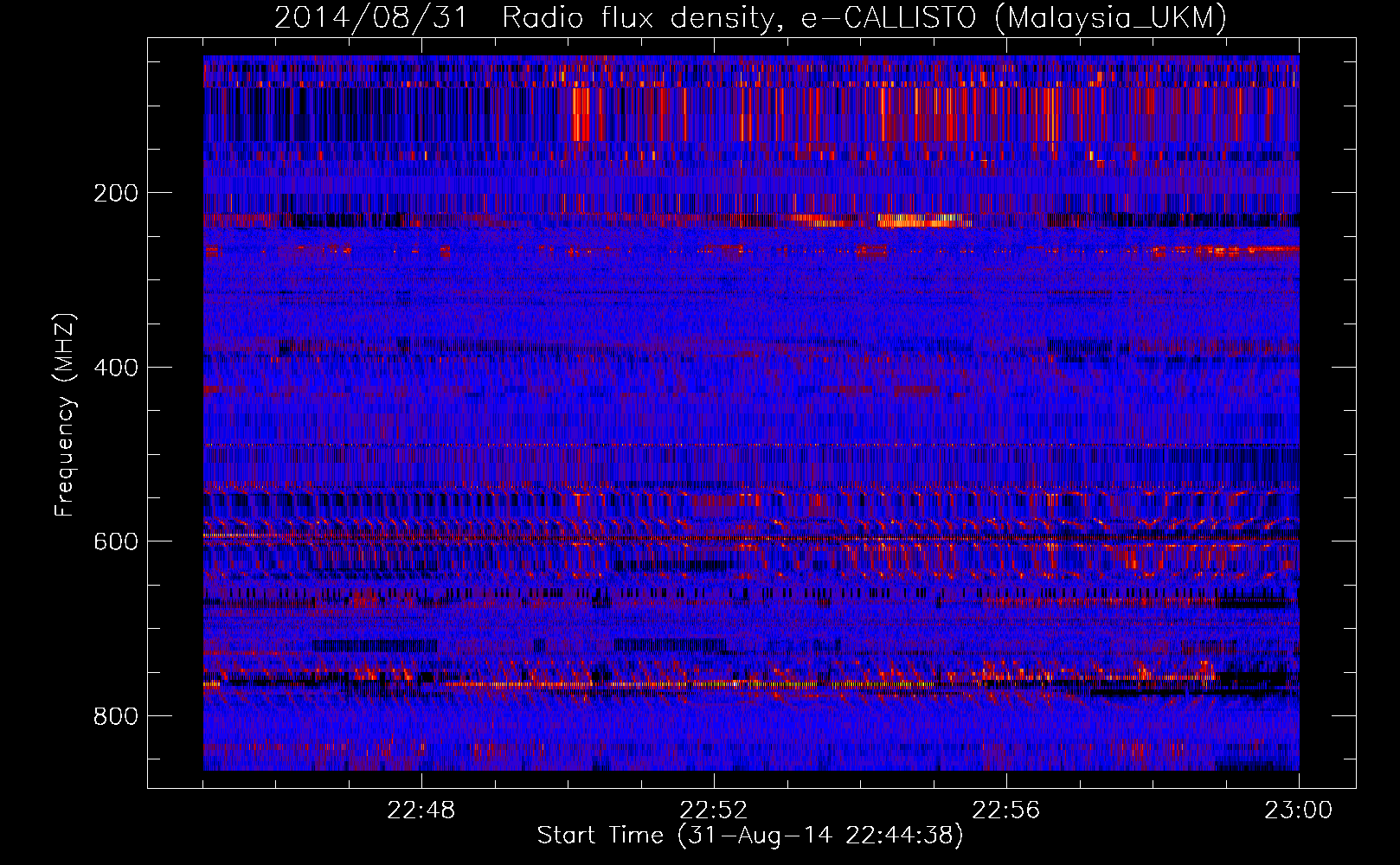Click the 400 frequency tick label
This screenshot has width=1400, height=865.
115,368
